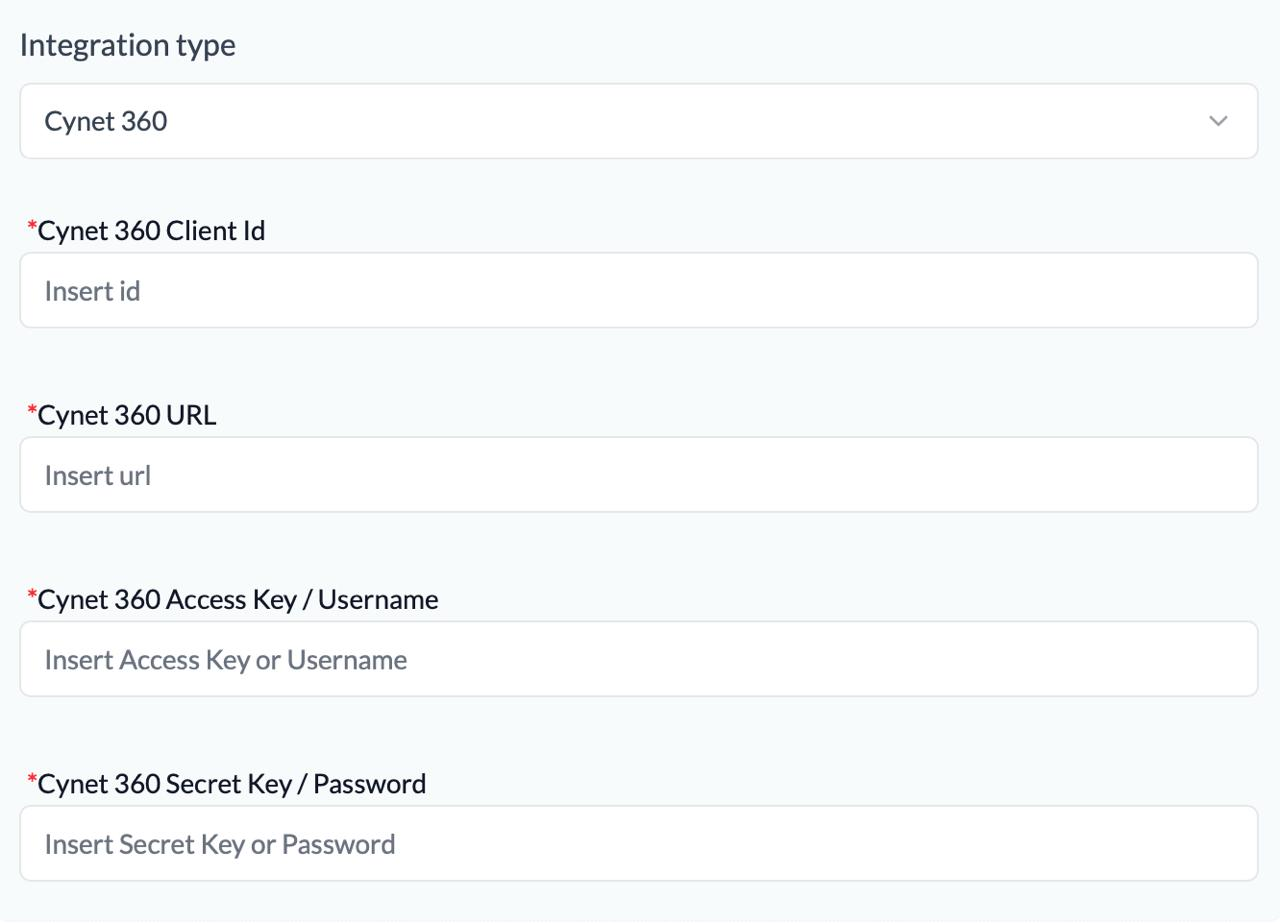Click the 'Cynet 360 Access Key / Username' label

click(x=238, y=599)
